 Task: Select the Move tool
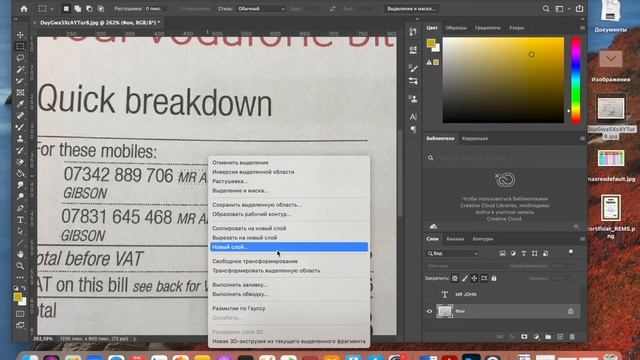pos(20,35)
